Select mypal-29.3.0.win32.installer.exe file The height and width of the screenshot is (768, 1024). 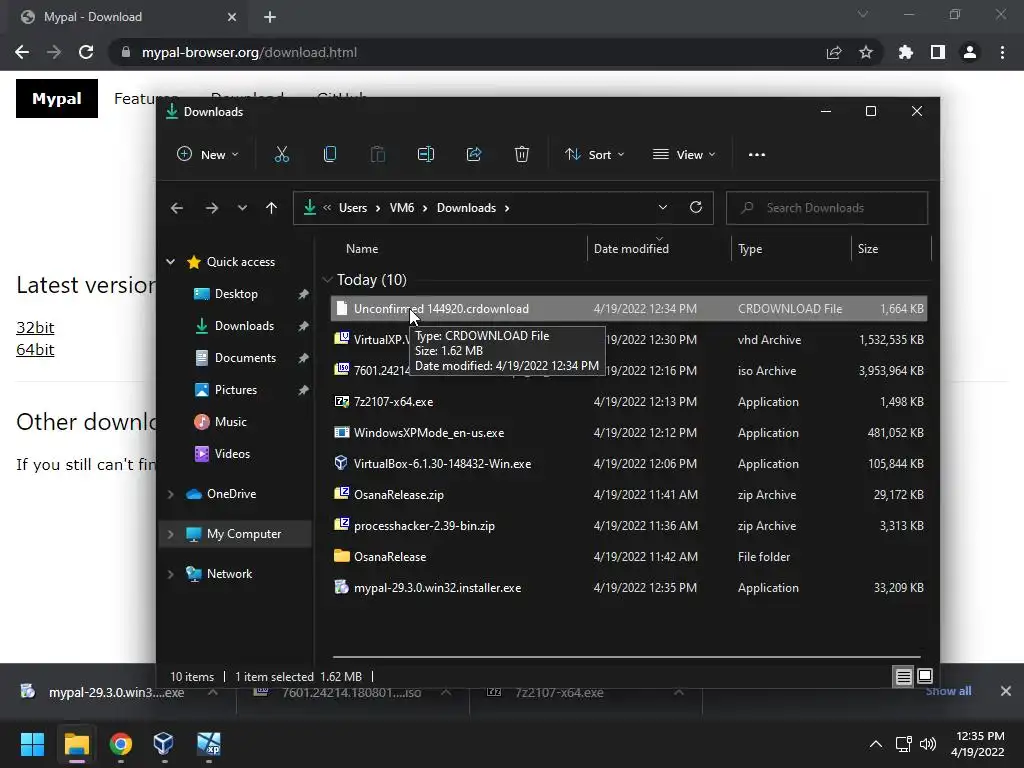tap(438, 588)
